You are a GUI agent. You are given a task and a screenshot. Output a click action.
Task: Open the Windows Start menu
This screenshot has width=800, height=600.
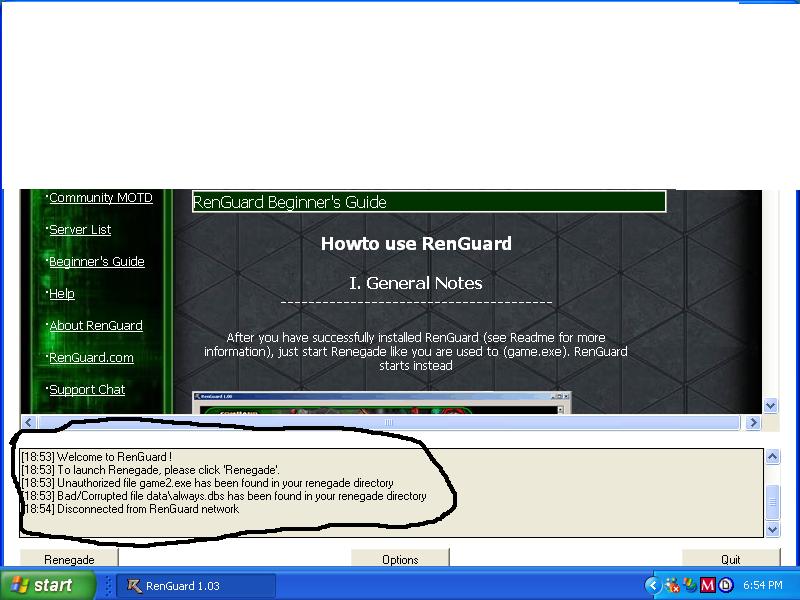tap(41, 585)
